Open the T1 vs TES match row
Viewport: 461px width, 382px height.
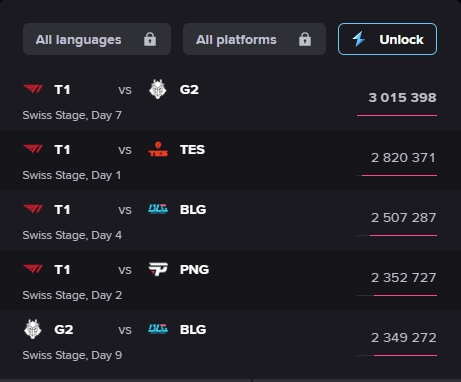click(230, 161)
